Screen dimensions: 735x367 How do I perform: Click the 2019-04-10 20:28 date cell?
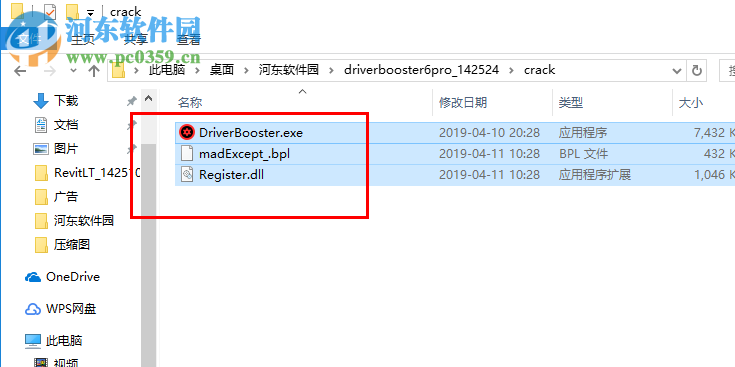[488, 133]
